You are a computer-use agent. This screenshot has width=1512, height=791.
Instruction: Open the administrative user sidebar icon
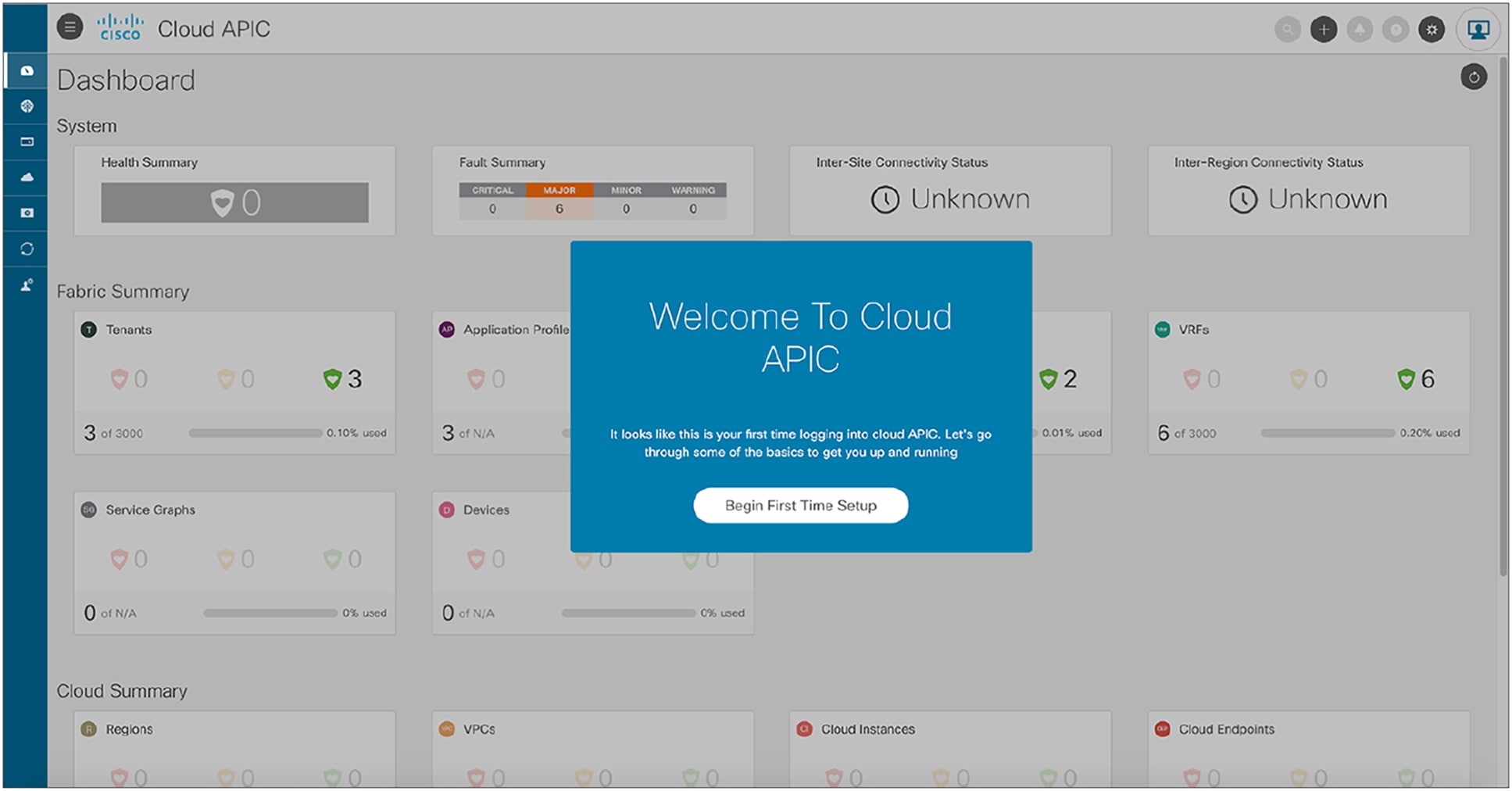pos(27,285)
